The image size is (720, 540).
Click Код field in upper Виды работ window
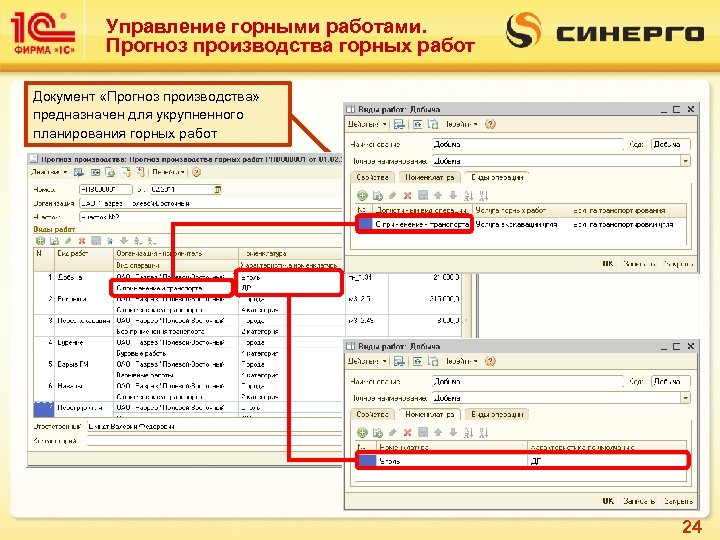671,144
